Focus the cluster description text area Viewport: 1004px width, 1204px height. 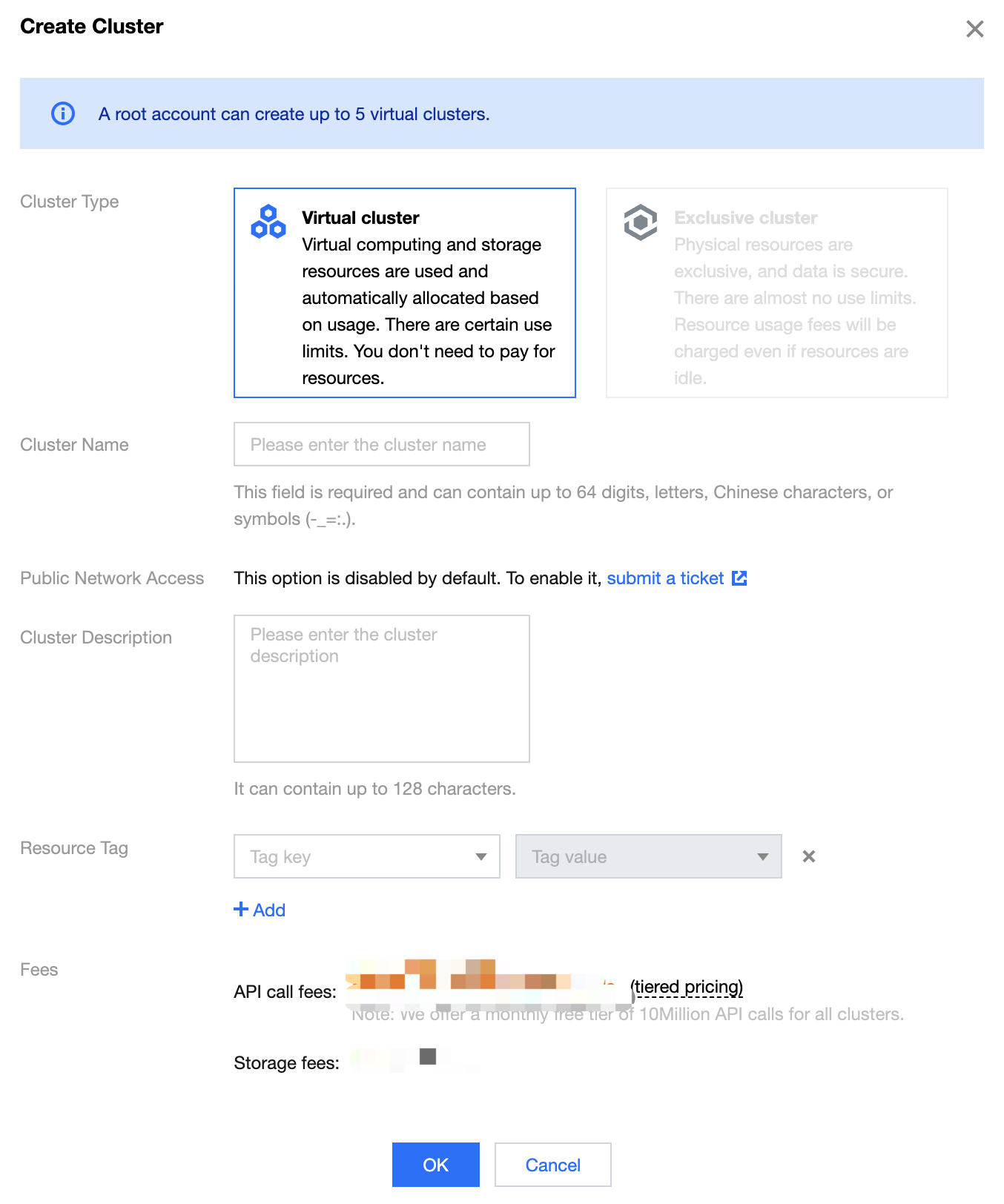point(382,689)
